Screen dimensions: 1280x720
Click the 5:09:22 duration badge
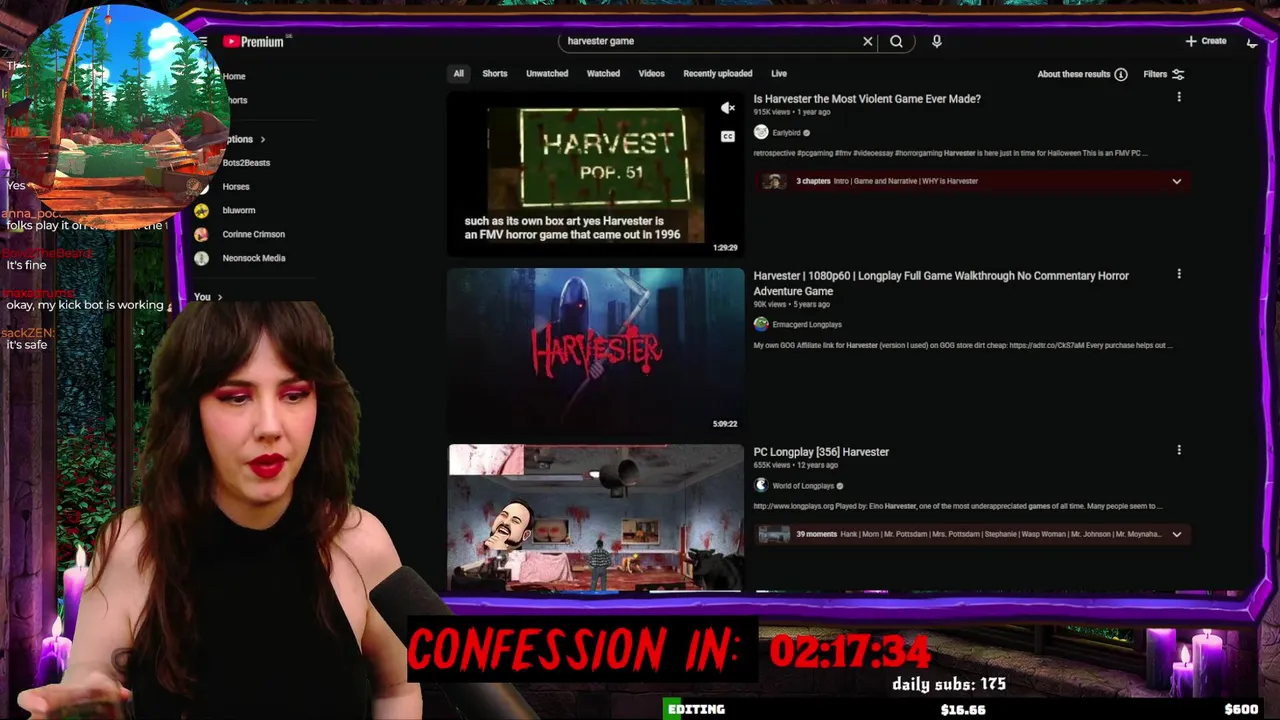point(725,424)
